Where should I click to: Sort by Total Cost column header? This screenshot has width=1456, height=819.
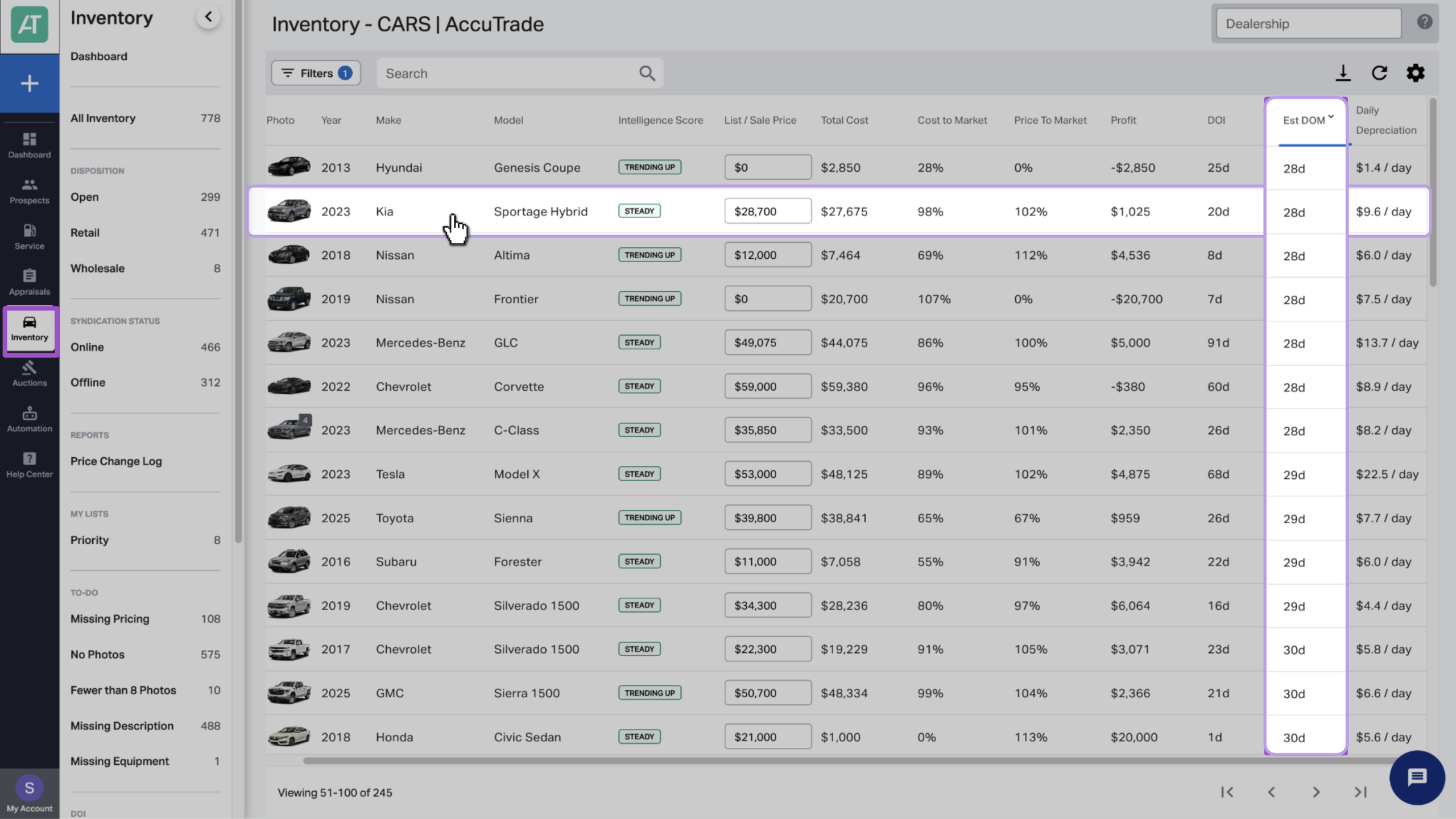pos(844,120)
